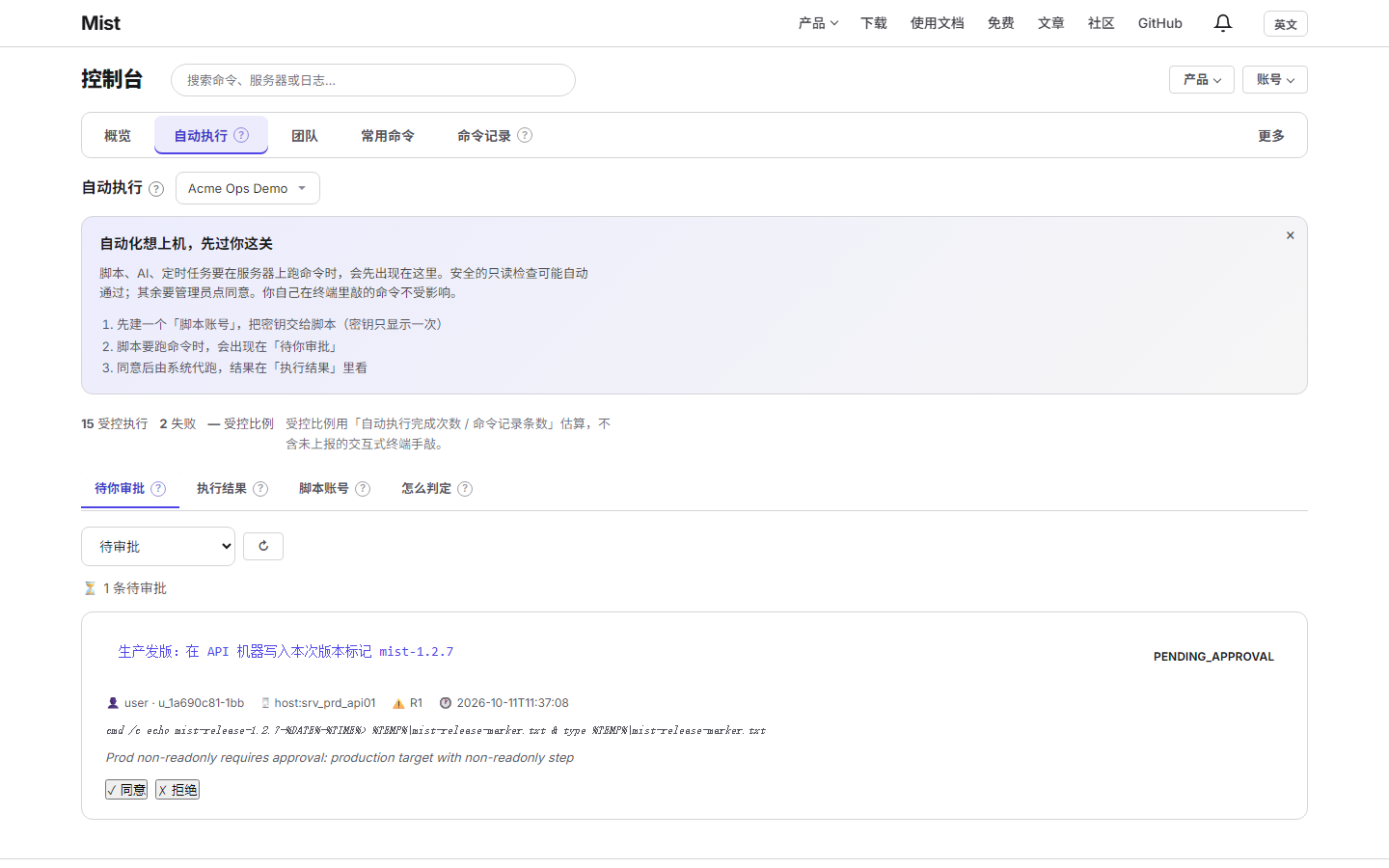
Task: Click help icon on 自动执行 tab
Action: click(x=241, y=135)
